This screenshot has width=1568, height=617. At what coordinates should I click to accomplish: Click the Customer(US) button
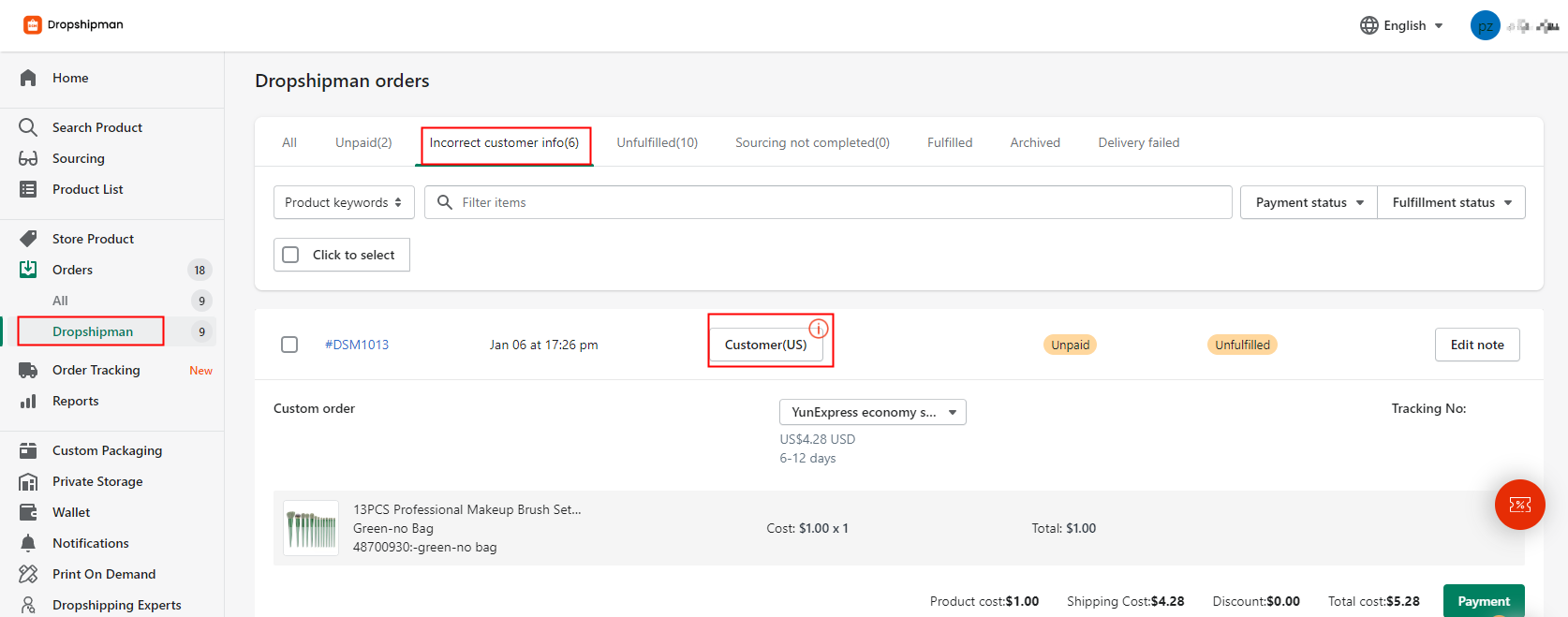(765, 345)
